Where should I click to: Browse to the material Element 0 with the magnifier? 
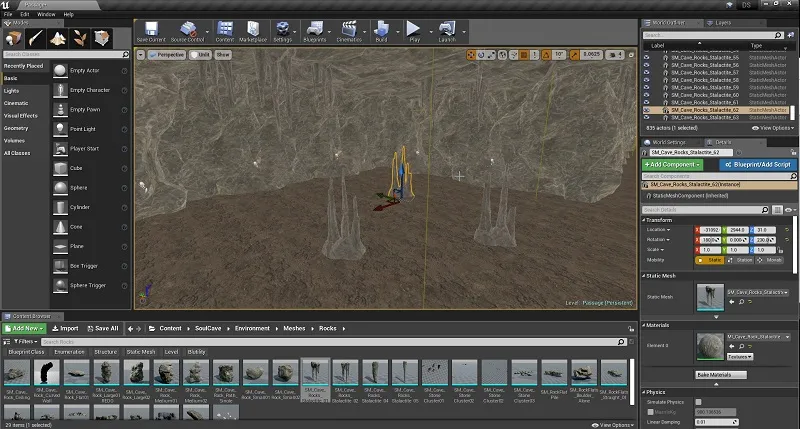coord(741,346)
